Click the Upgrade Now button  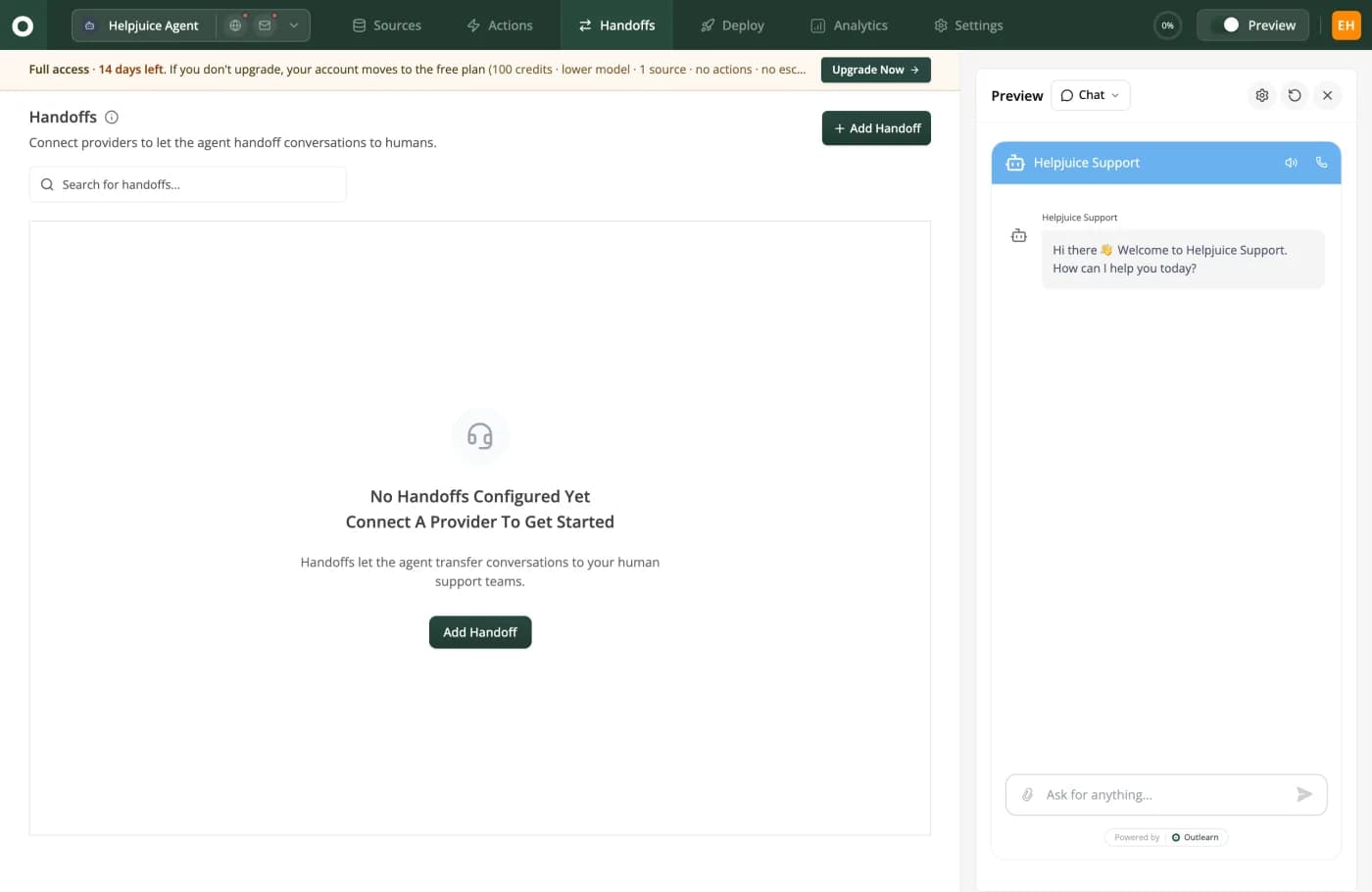coord(875,70)
